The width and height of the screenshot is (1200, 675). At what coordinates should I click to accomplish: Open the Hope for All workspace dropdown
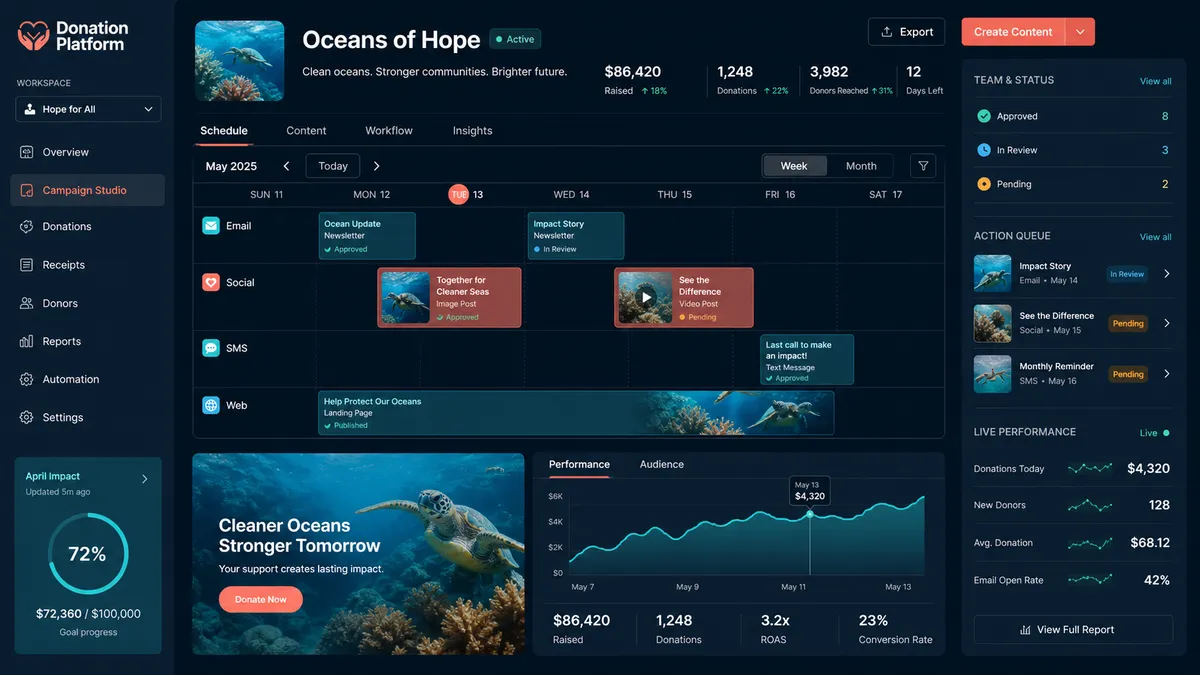click(x=88, y=109)
